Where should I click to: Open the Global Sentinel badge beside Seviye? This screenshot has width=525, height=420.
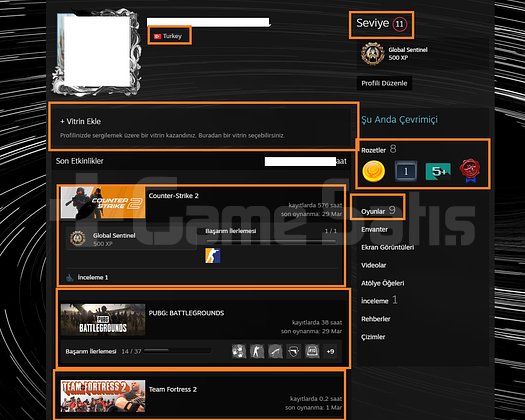(x=373, y=53)
